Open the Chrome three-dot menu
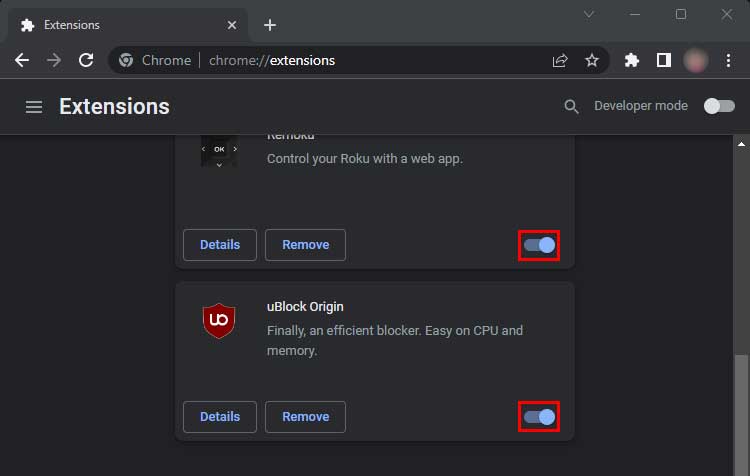 tap(728, 60)
